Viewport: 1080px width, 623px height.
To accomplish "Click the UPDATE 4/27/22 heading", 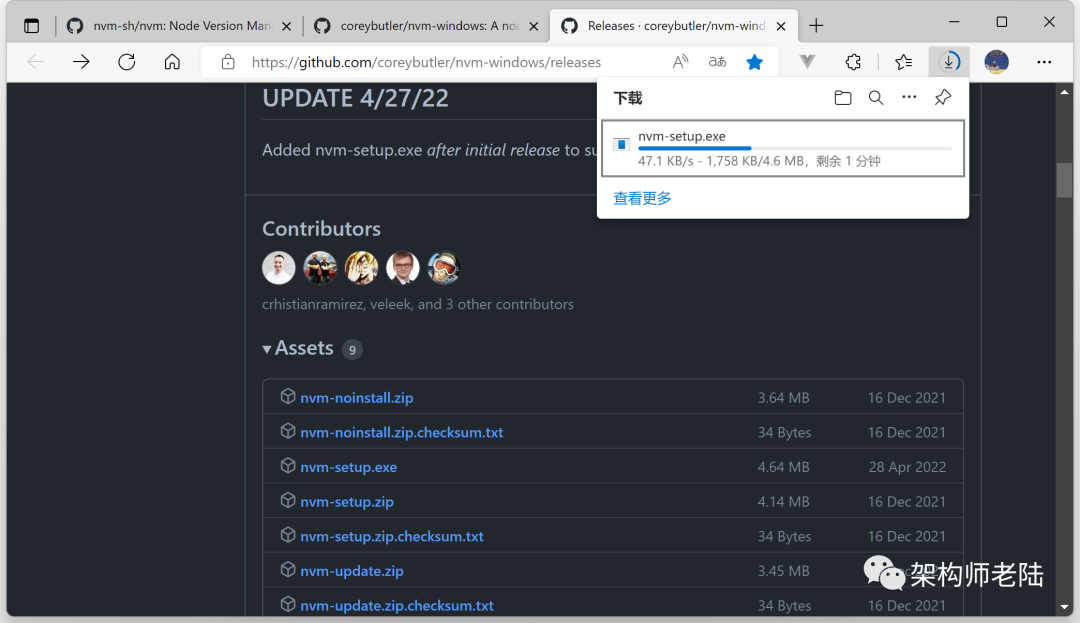I will coord(355,98).
